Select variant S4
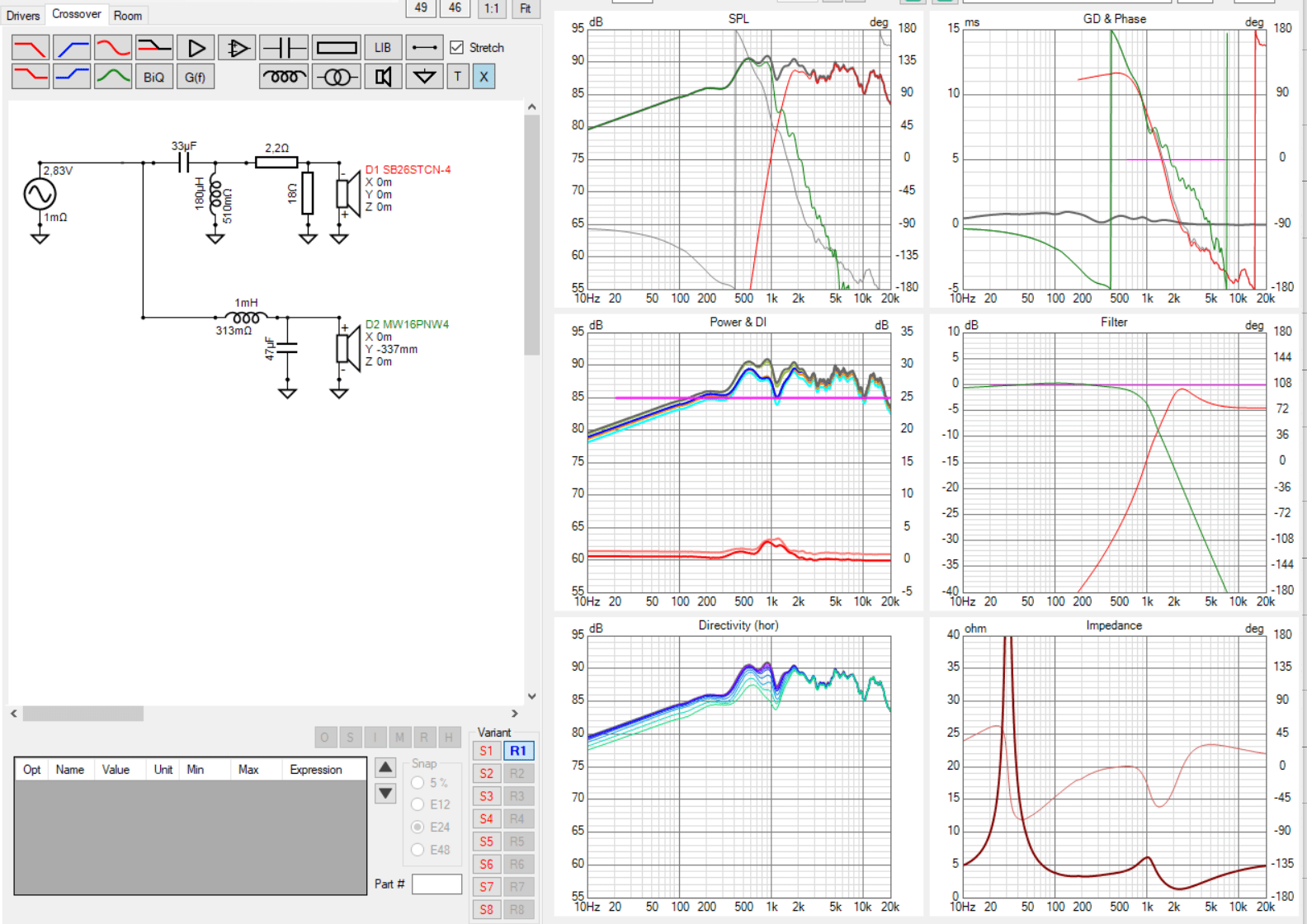This screenshot has height=924, width=1307. click(487, 819)
